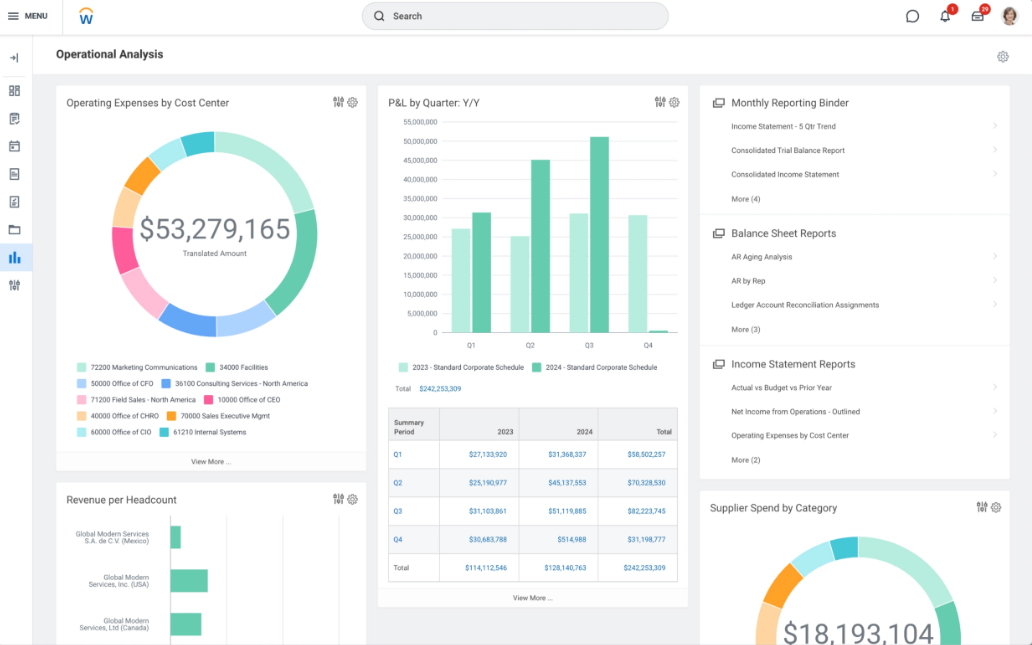Click the chat assistant bubble icon
The image size is (1032, 645).
coord(912,16)
